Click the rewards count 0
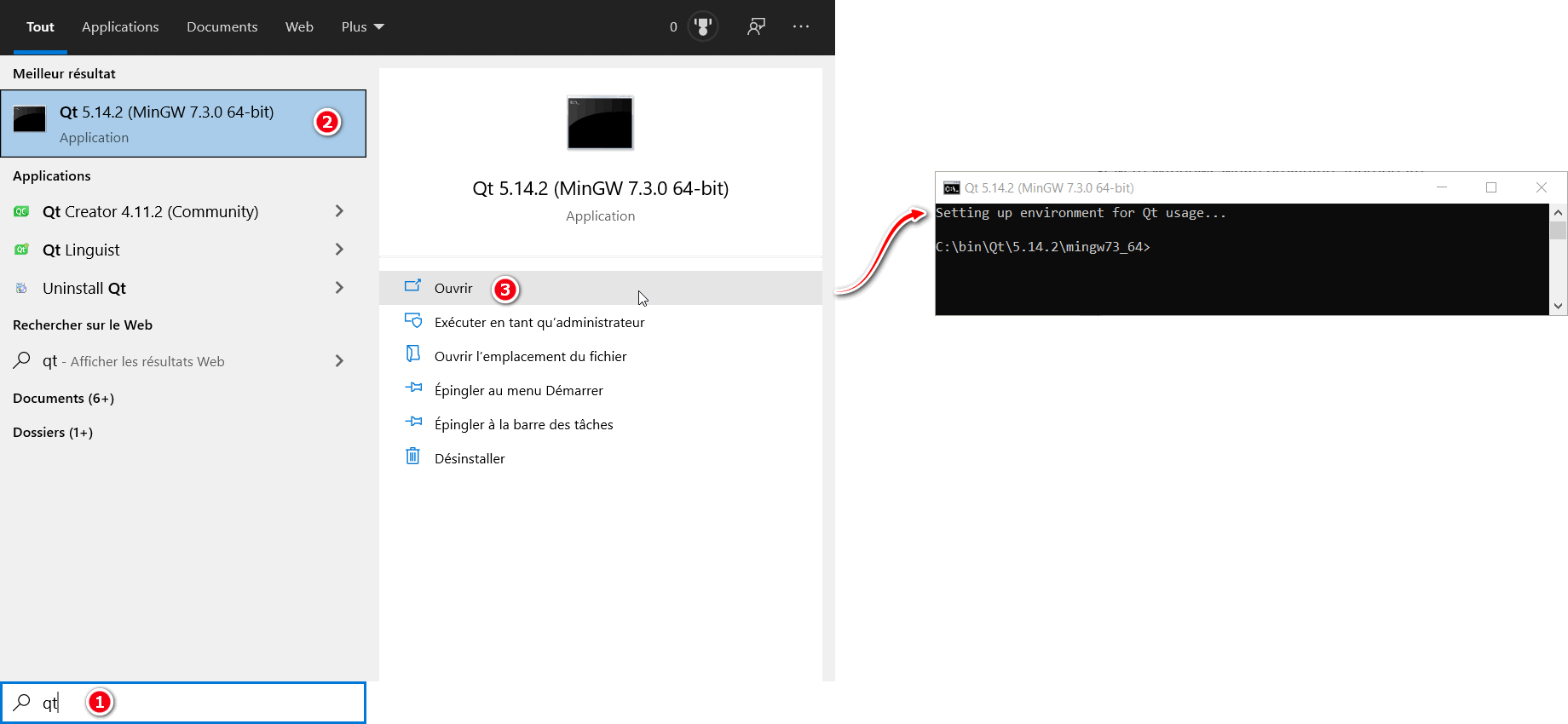1568x724 pixels. [x=673, y=26]
